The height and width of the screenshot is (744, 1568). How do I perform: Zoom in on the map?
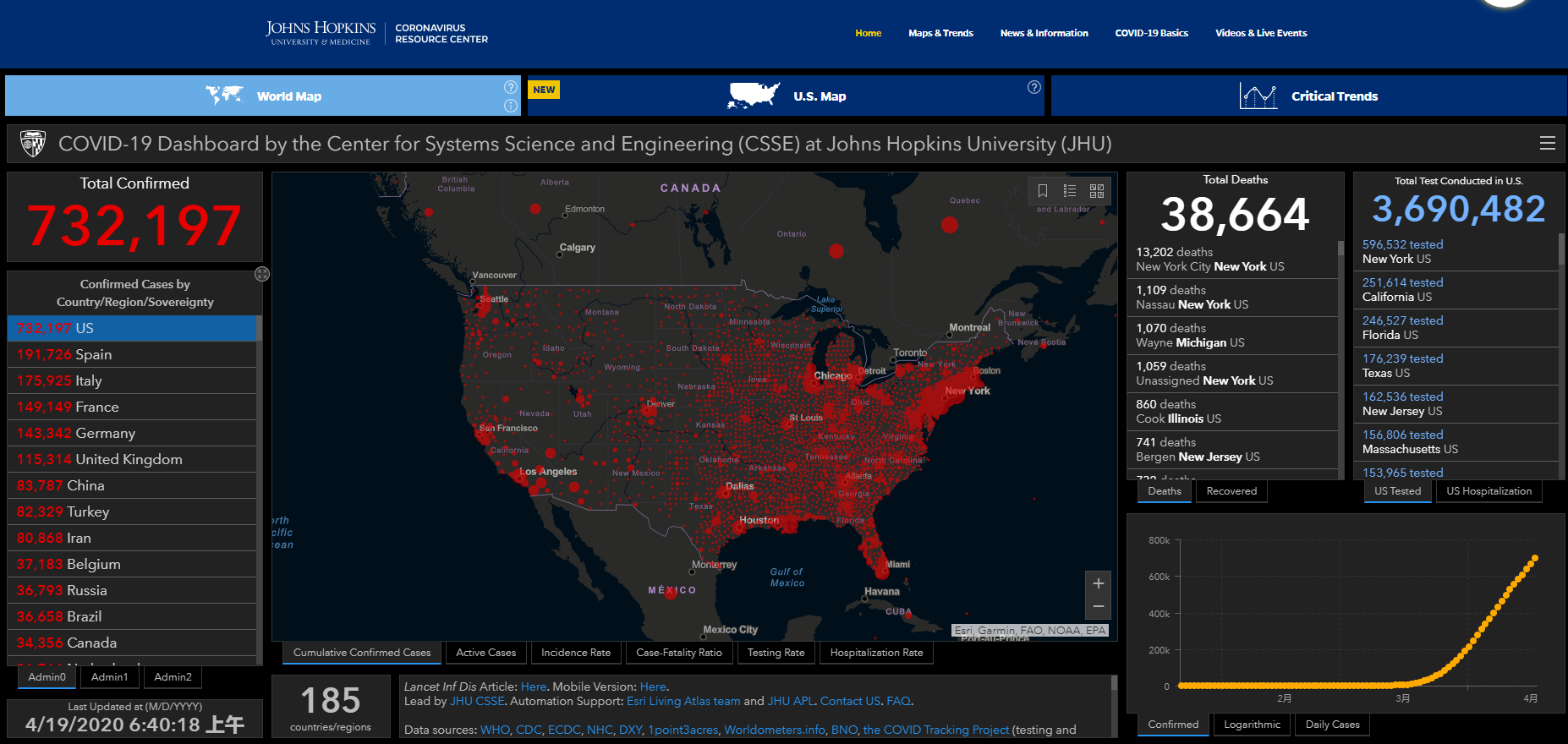tap(1098, 583)
